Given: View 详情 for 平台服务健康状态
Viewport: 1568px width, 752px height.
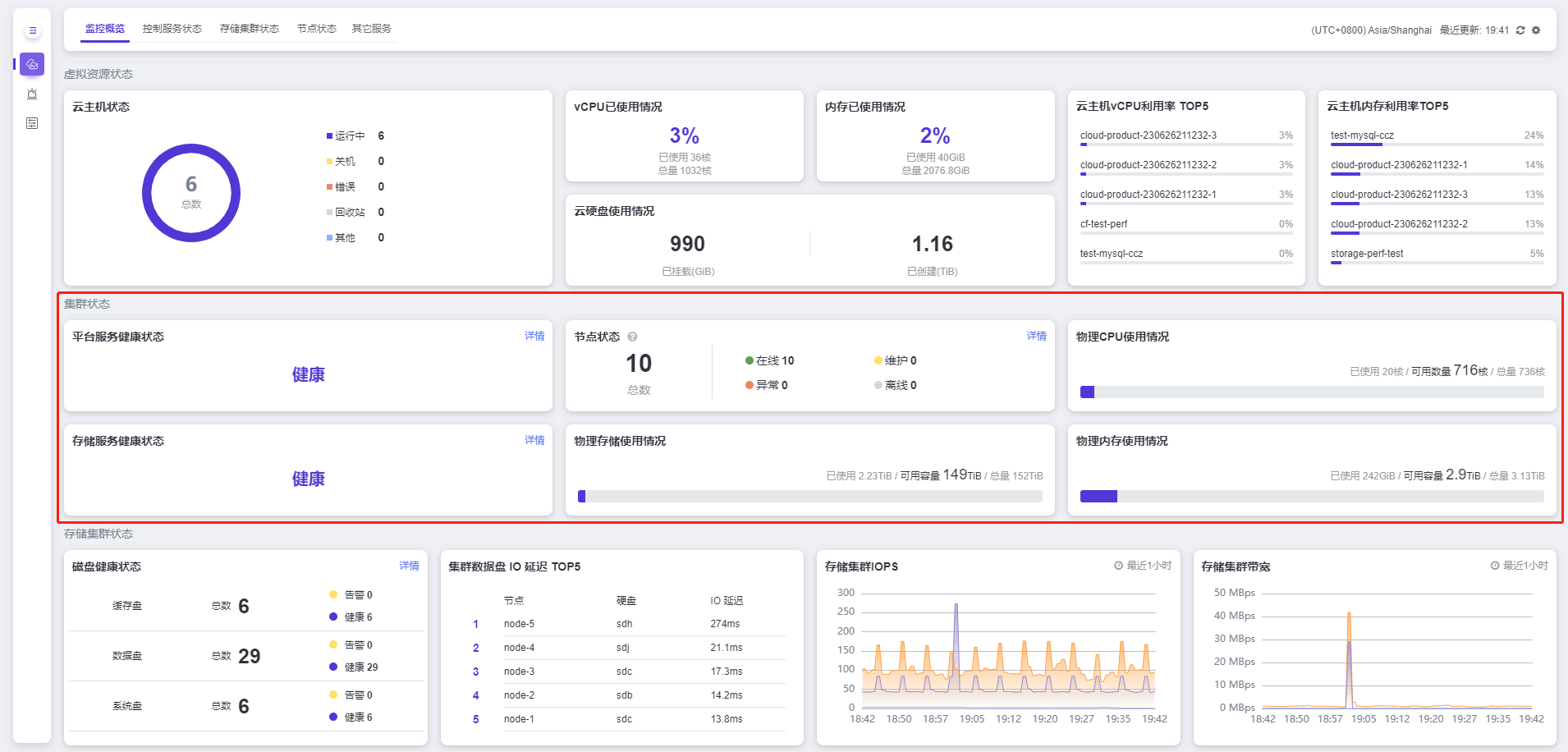Looking at the screenshot, I should [x=534, y=336].
